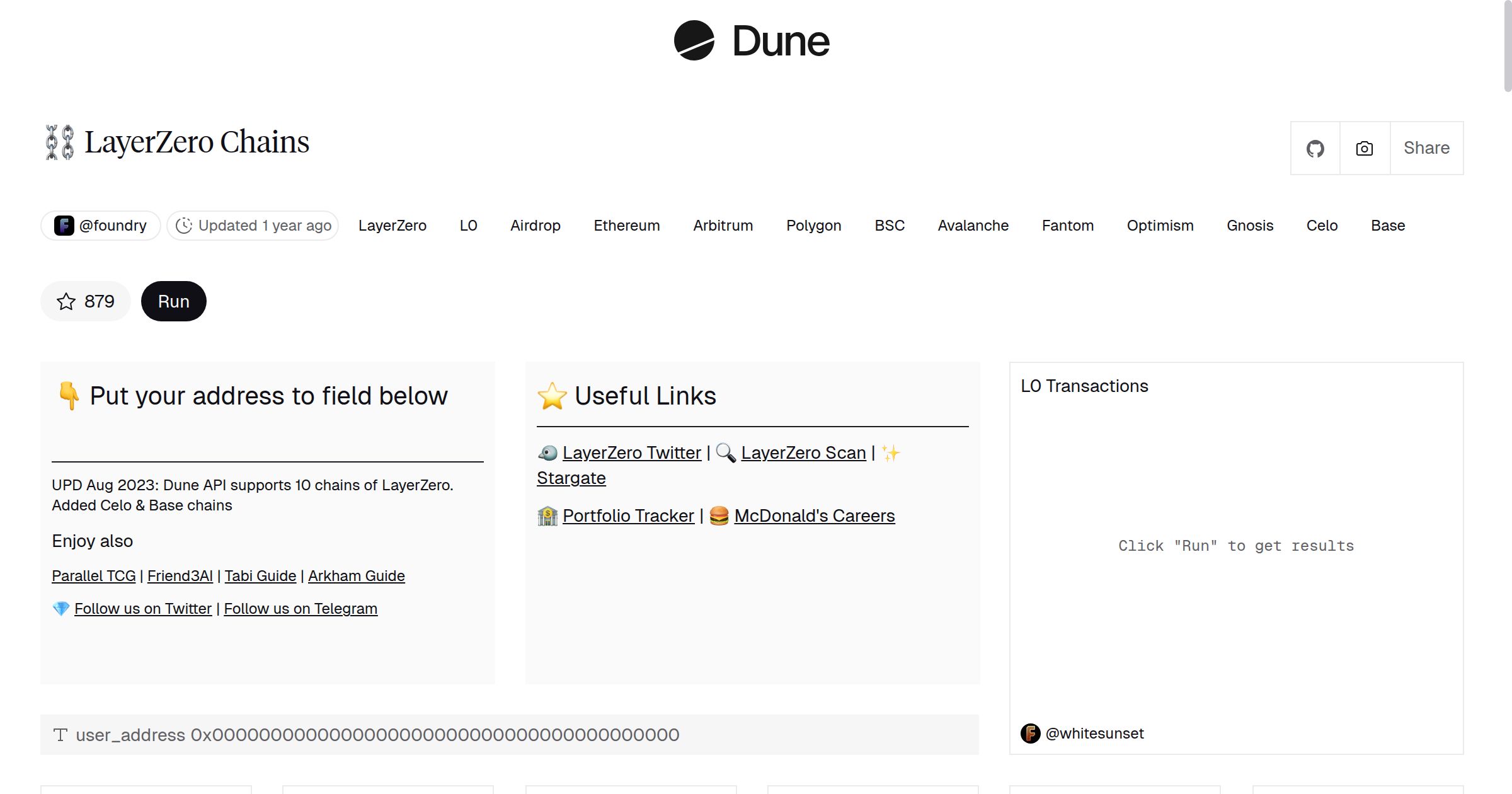Follow the McDonald's Careers link
The image size is (1512, 794).
(814, 515)
